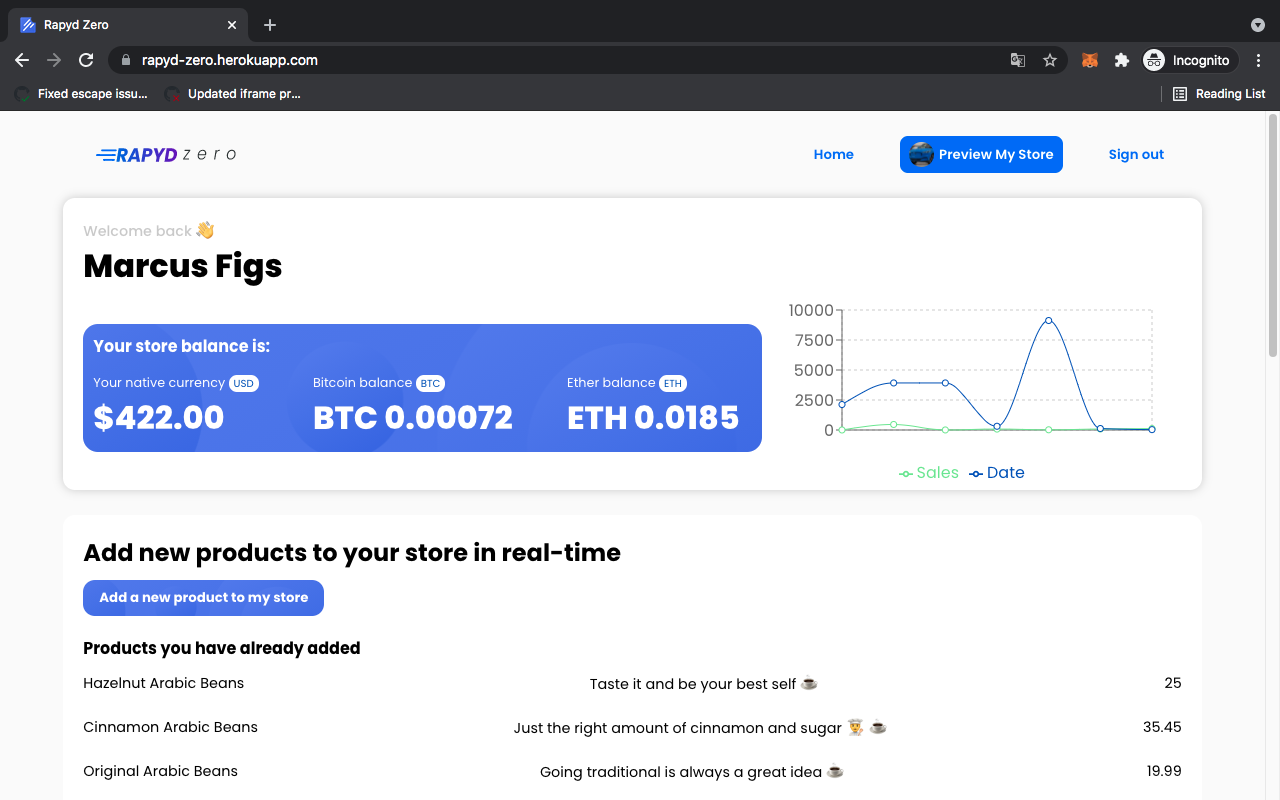Click the cinnamon and sugar description

[700, 728]
